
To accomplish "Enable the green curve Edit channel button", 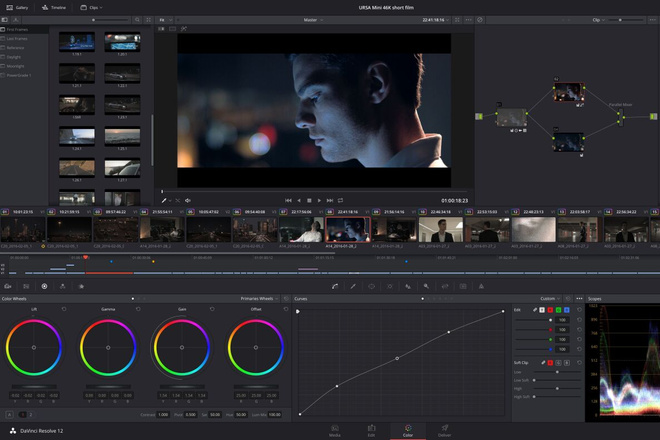I will point(559,310).
